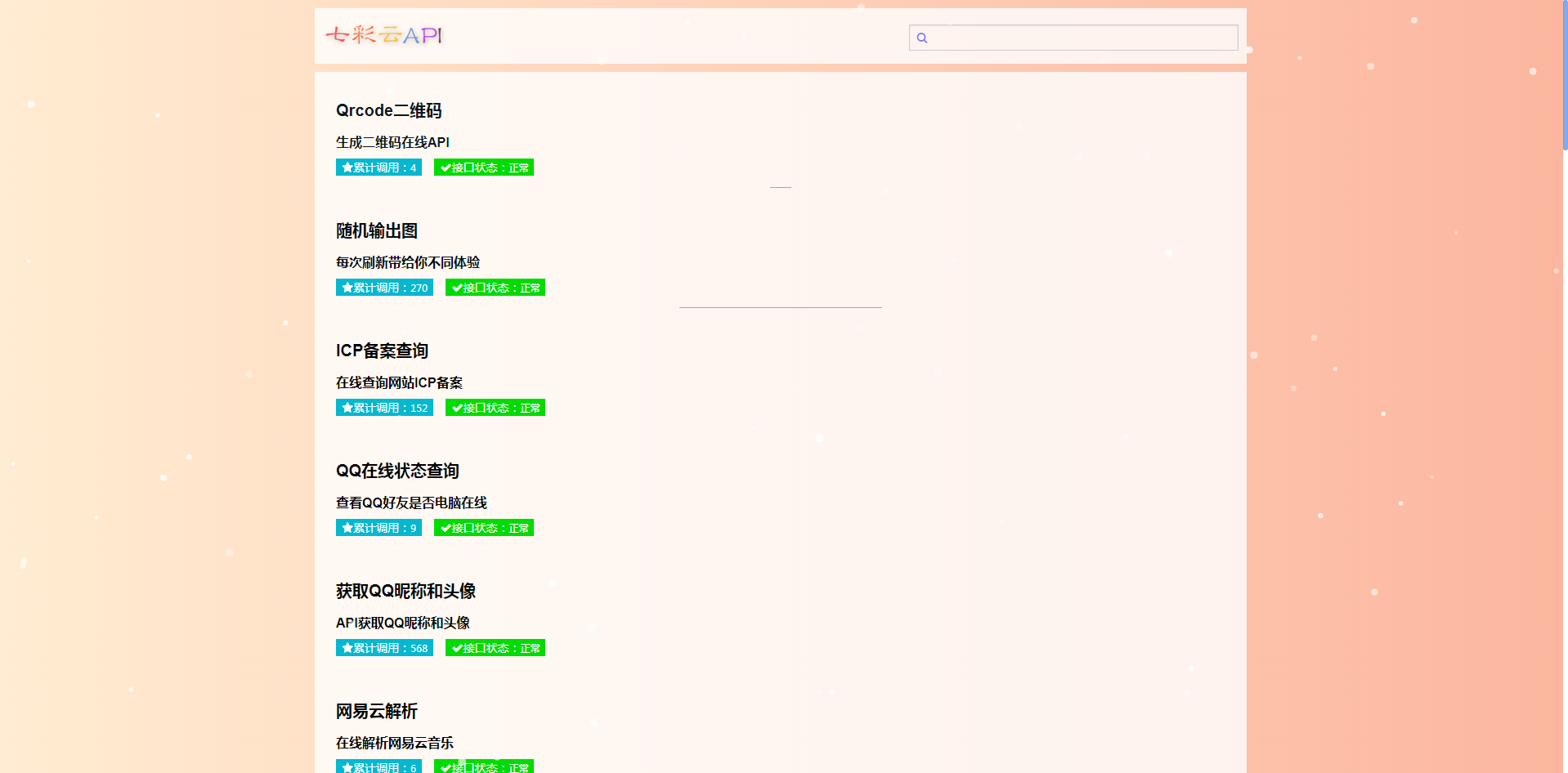Open the 网易云解析 section heading
Image resolution: width=1568 pixels, height=773 pixels.
coord(377,711)
